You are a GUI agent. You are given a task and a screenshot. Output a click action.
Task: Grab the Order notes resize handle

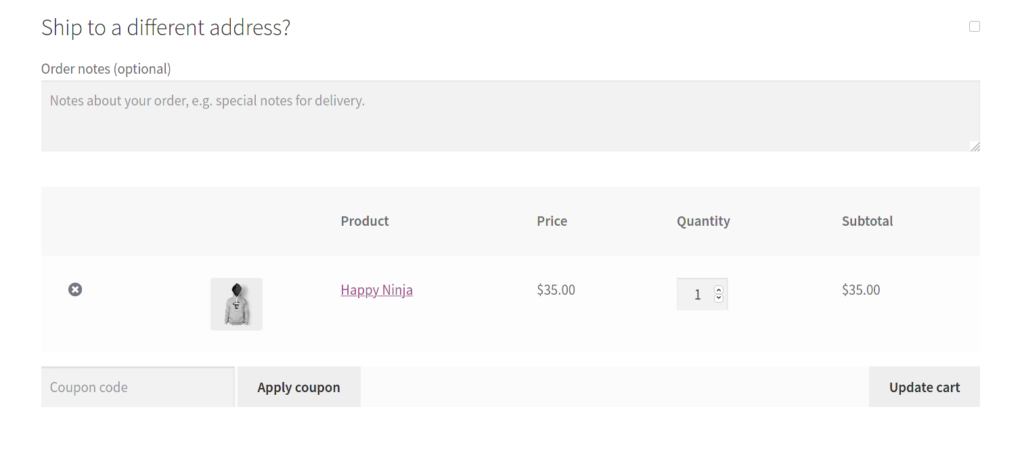pos(975,147)
